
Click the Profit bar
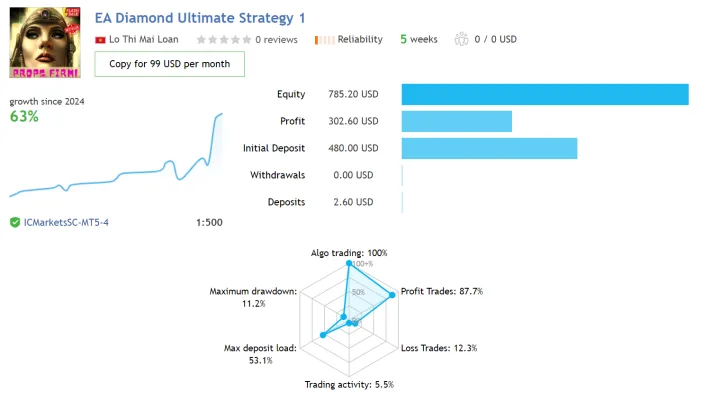(457, 121)
